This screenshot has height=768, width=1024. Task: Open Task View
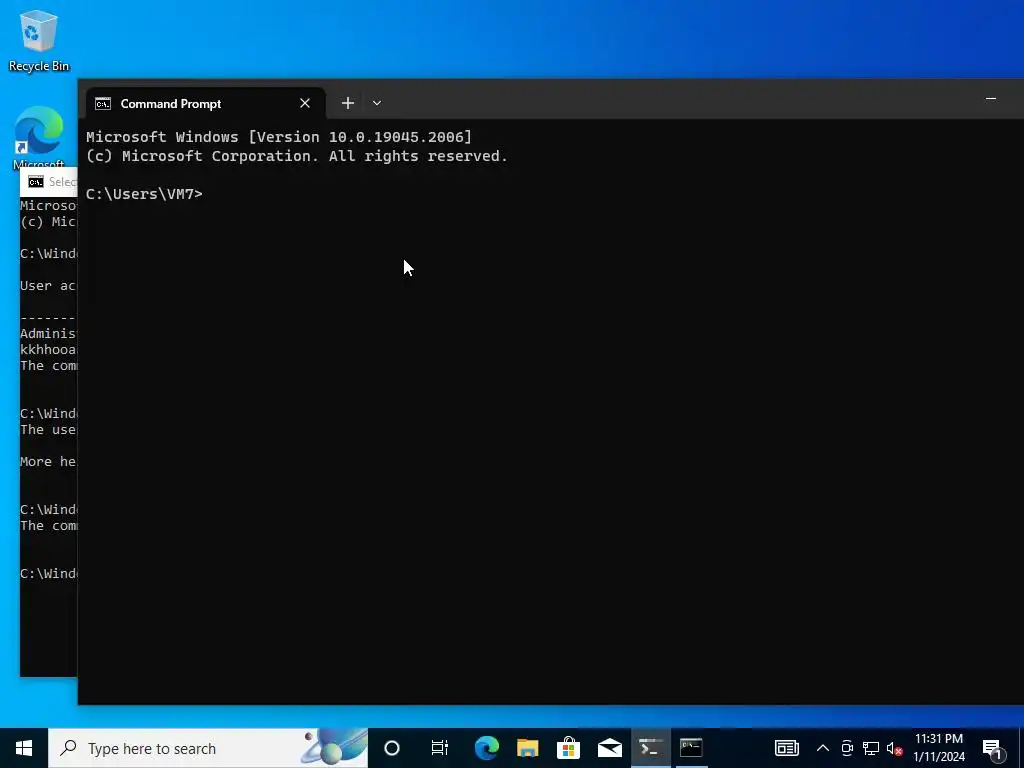pyautogui.click(x=440, y=748)
